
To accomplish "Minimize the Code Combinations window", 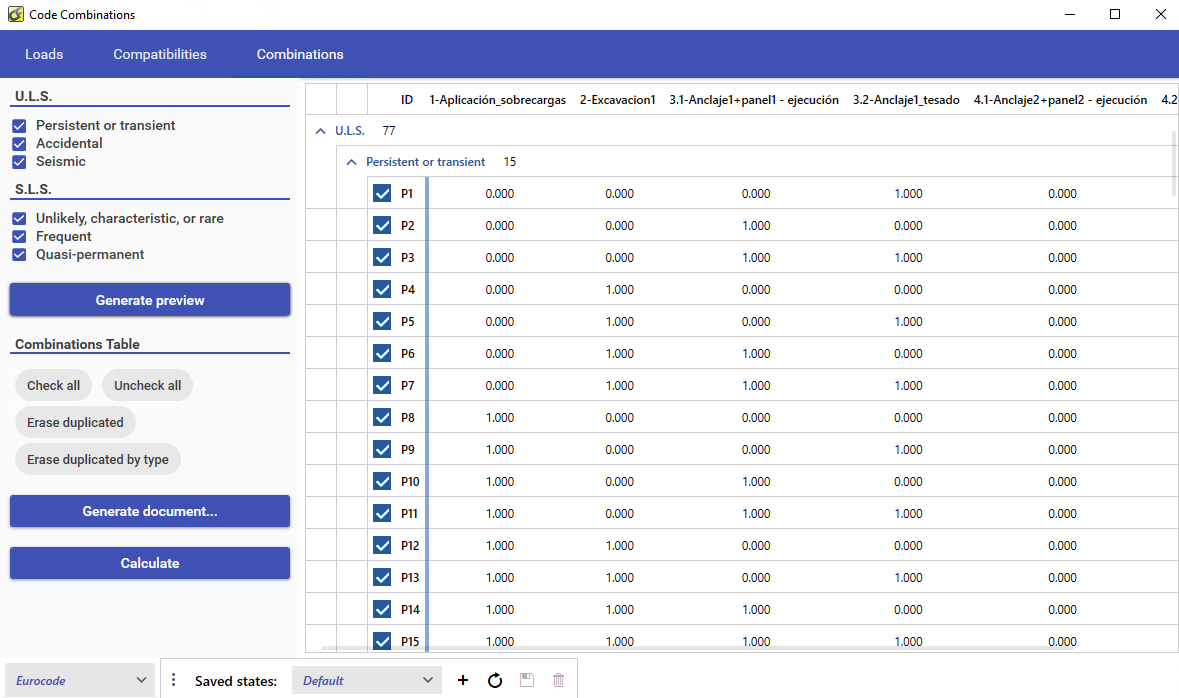I will (1069, 15).
